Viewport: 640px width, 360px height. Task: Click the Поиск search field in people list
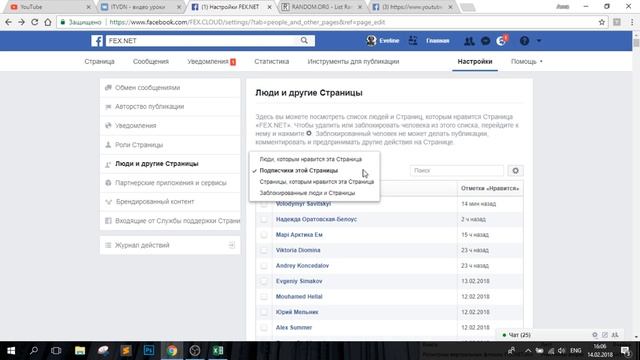[457, 171]
